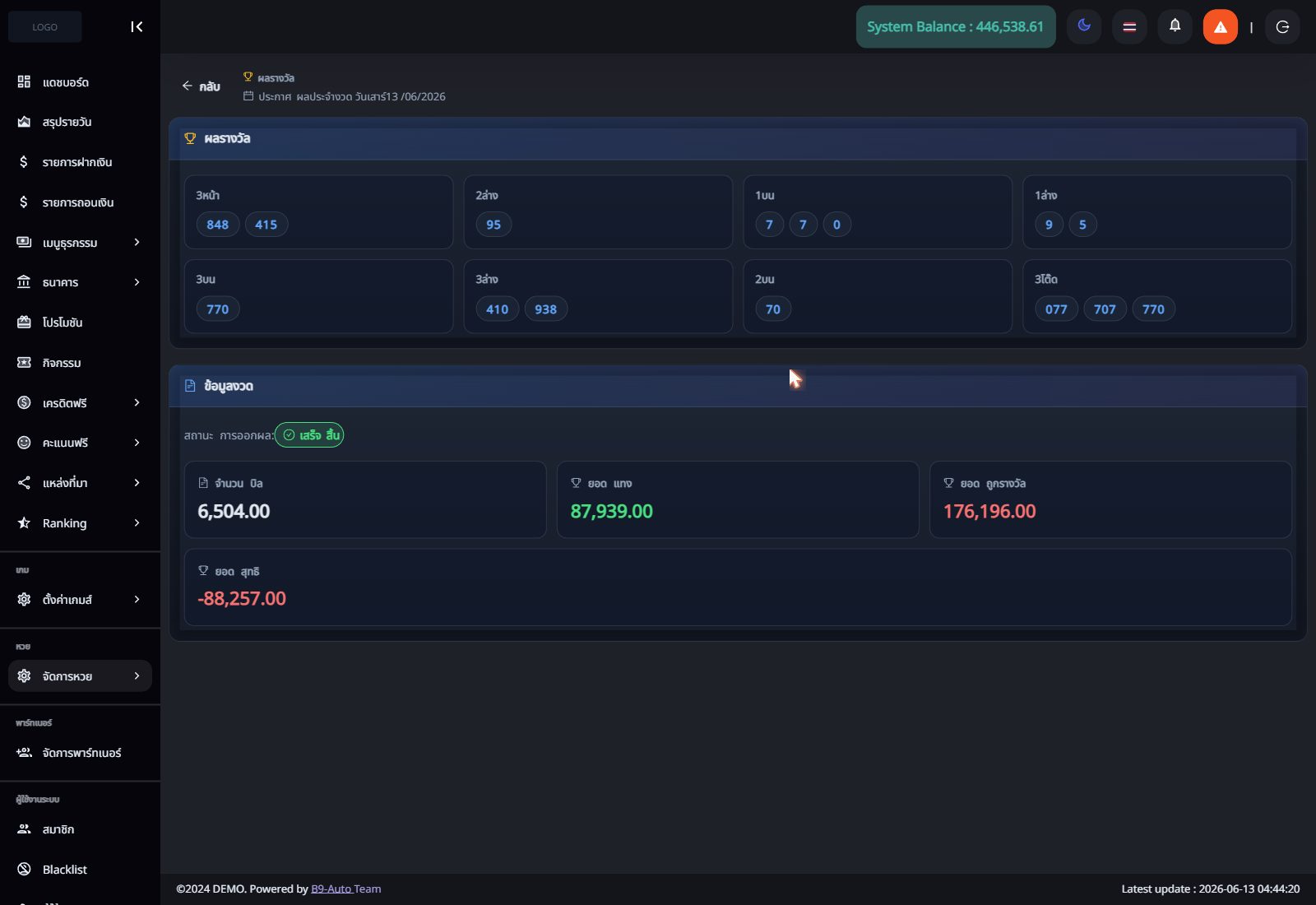This screenshot has height=905, width=1316.
Task: Click the -88,257.00 net total value
Action: tap(242, 599)
